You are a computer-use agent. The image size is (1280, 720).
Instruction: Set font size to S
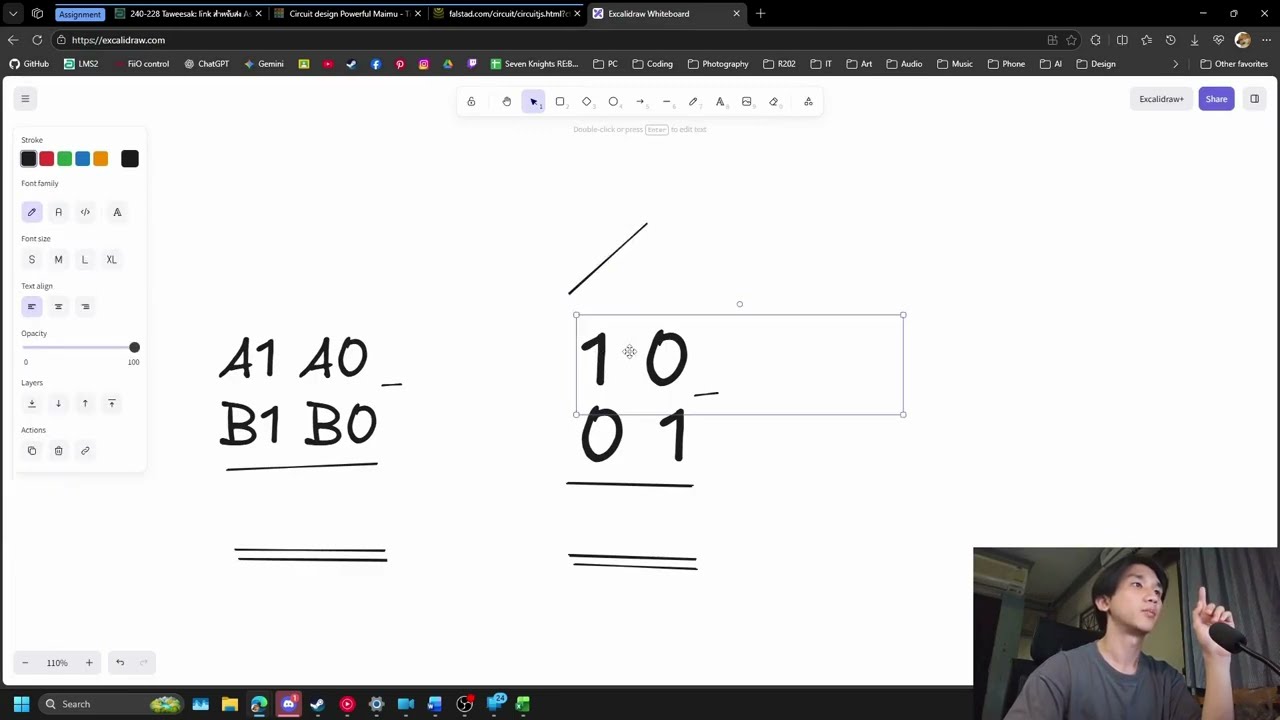[31, 260]
